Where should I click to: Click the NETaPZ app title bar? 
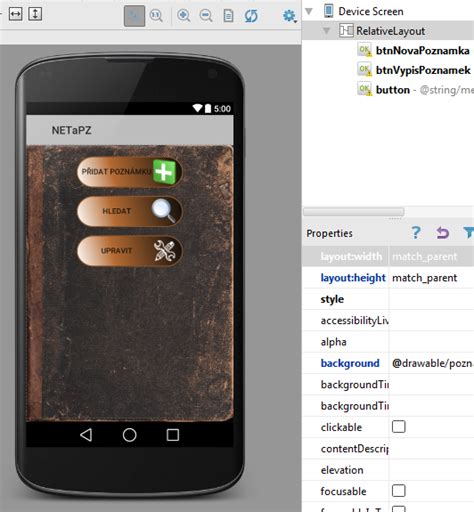(130, 130)
